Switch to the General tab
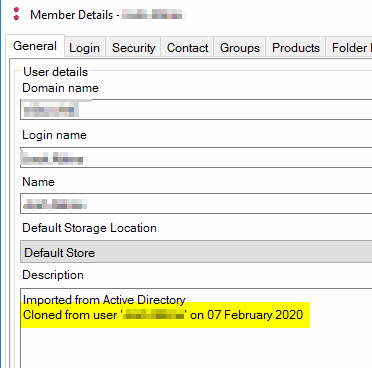This screenshot has height=368, width=372. 35,46
